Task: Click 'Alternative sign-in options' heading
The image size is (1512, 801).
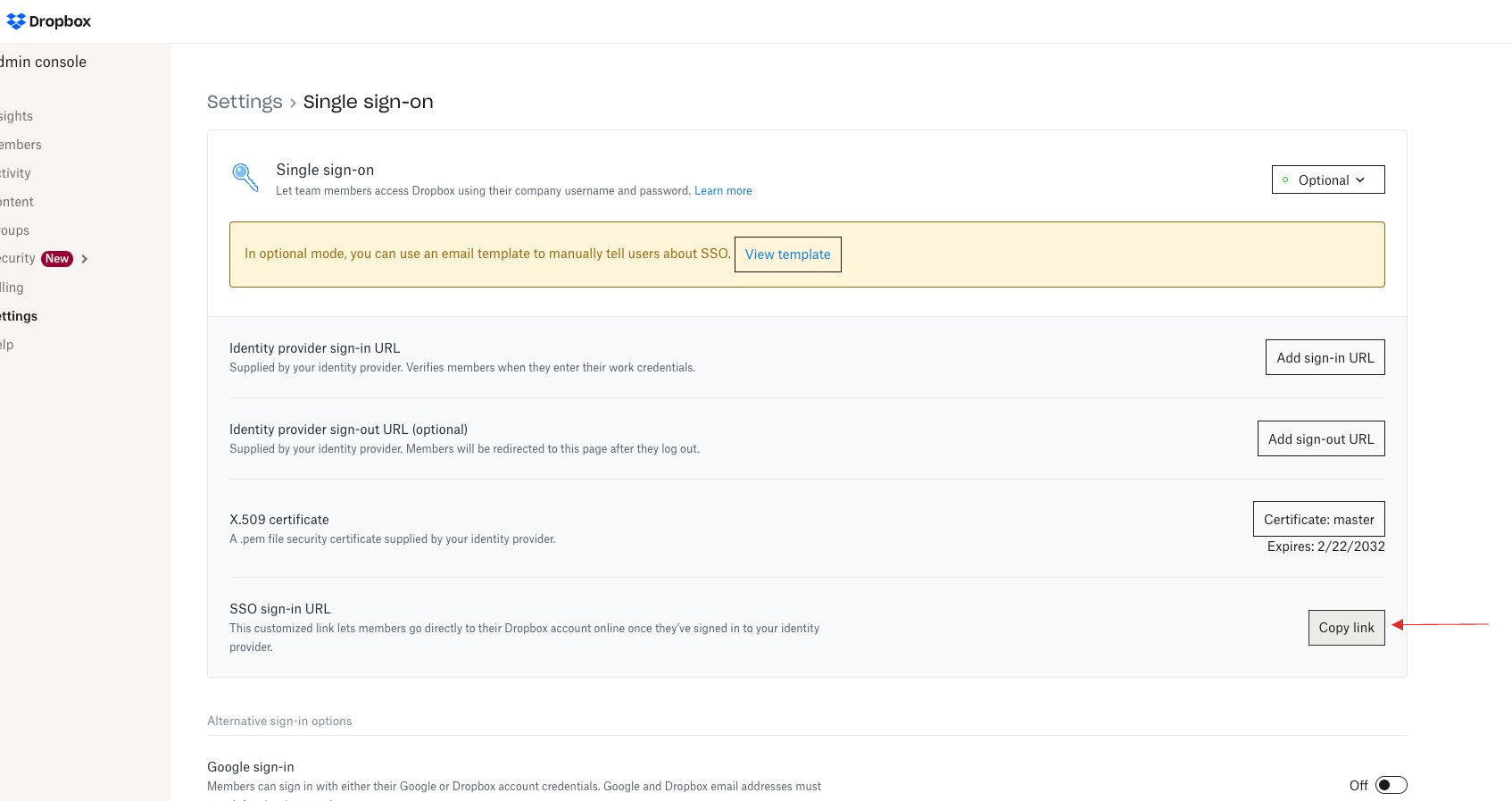Action: tap(279, 722)
